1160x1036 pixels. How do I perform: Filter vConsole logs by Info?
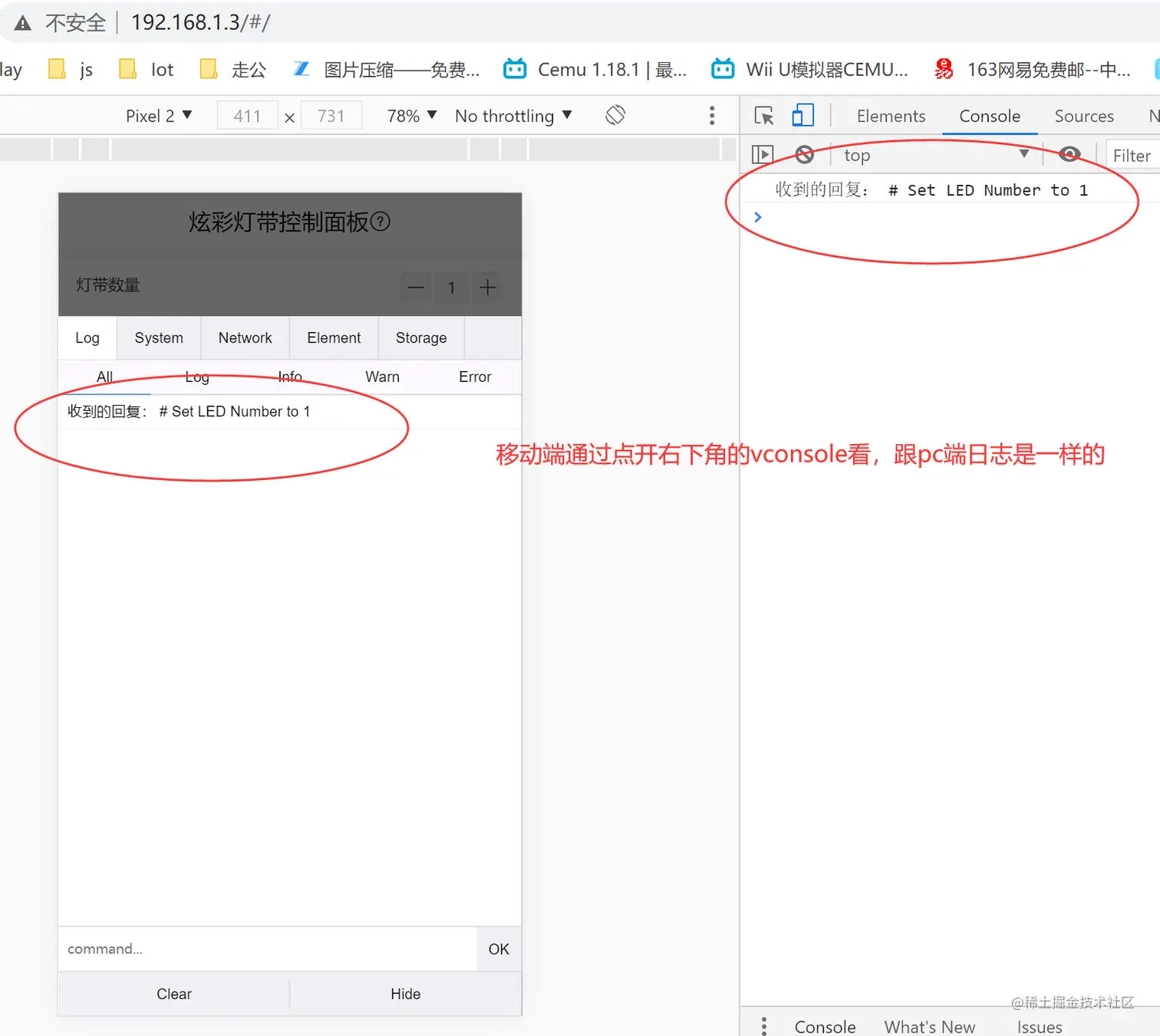coord(290,377)
